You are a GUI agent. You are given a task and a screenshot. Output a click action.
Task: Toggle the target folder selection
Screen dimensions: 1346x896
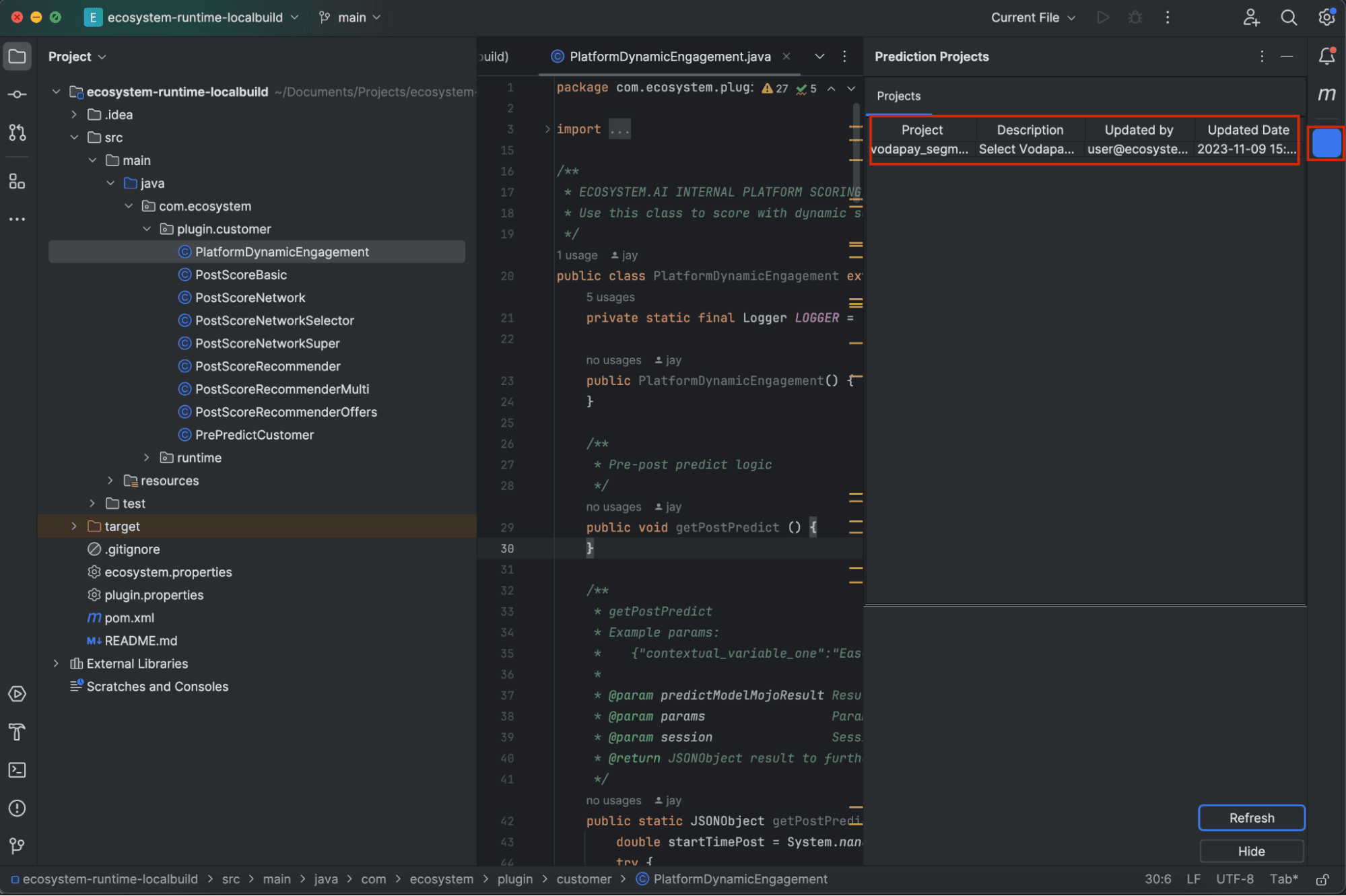122,526
